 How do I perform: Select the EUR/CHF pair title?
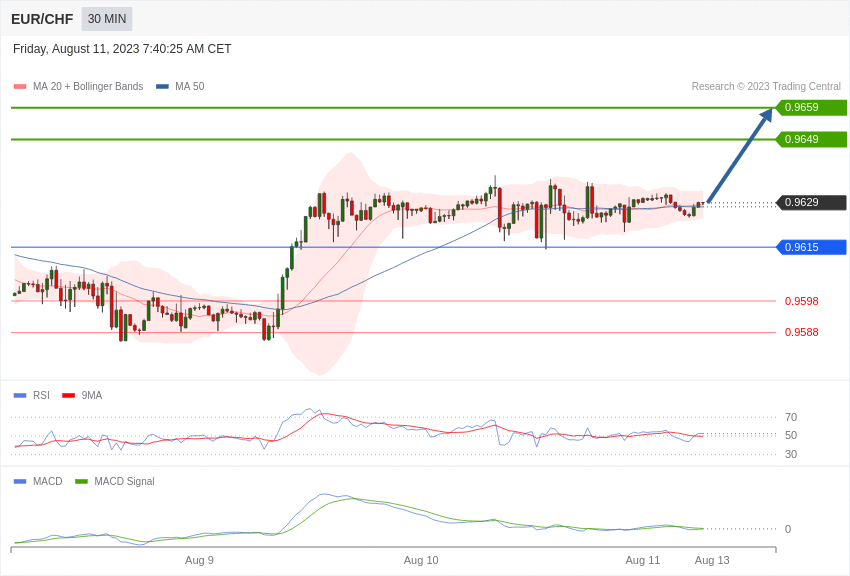tap(42, 20)
